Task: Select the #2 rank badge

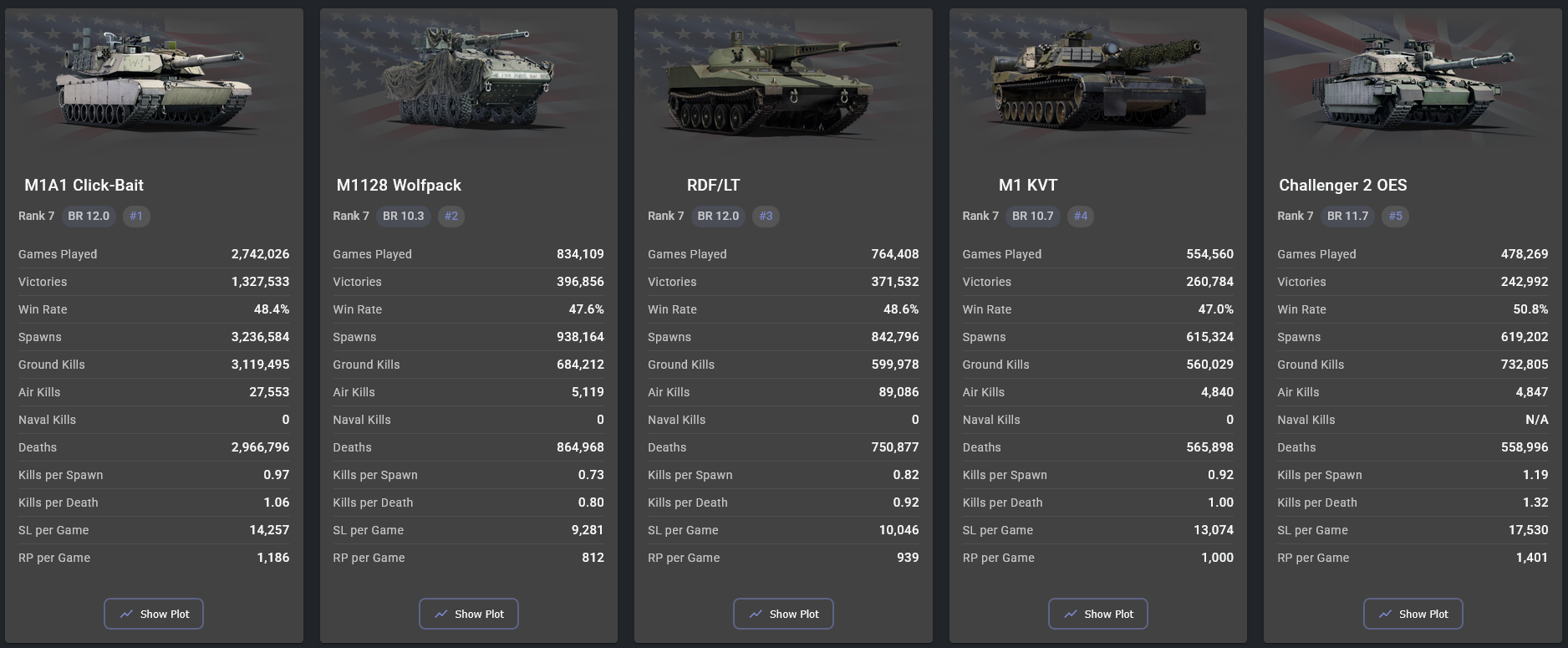Action: pos(451,216)
